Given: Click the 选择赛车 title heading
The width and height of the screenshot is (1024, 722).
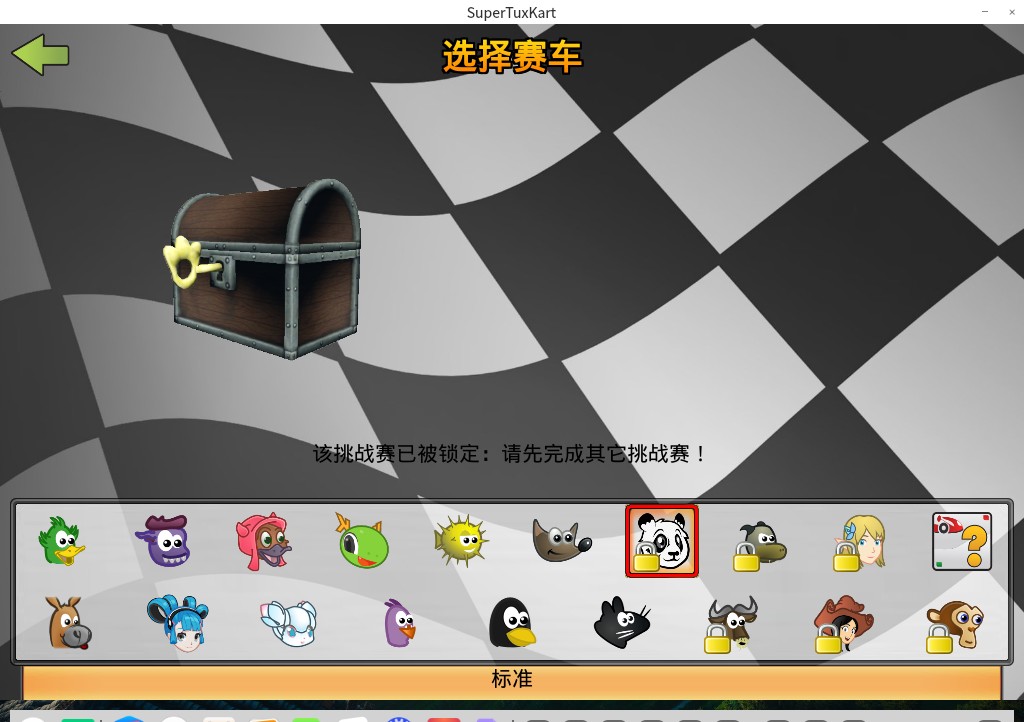Looking at the screenshot, I should 512,56.
